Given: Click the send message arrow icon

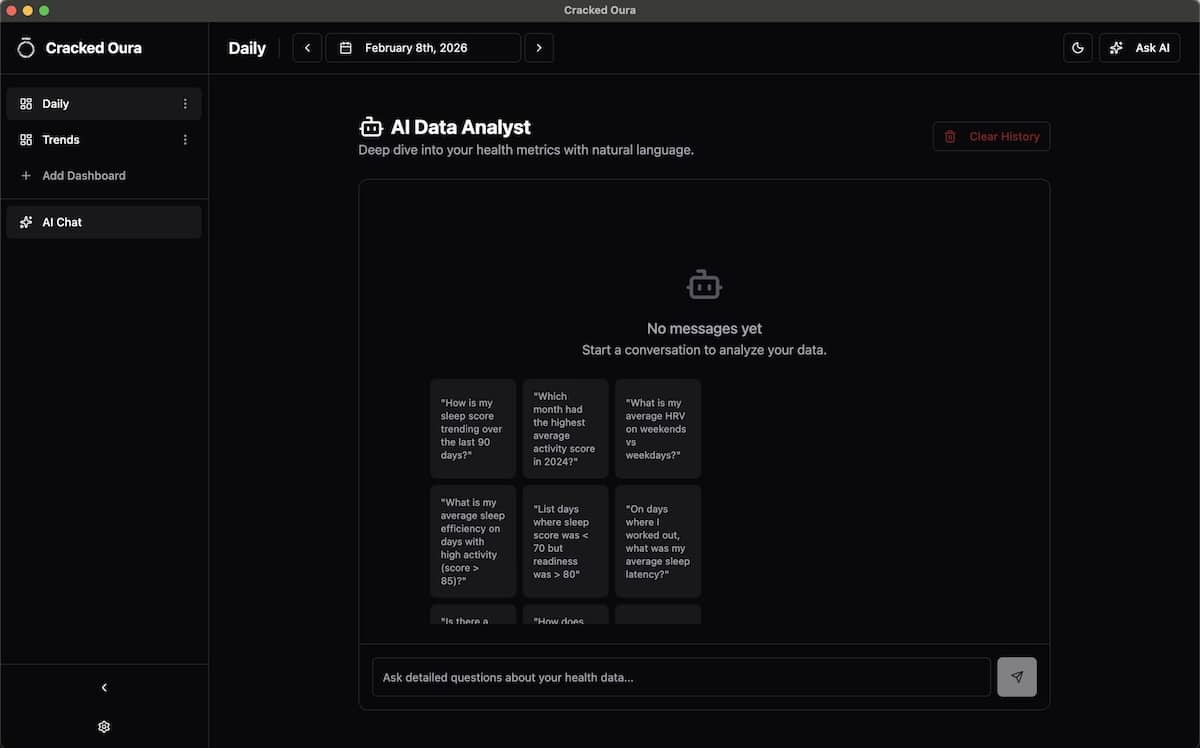Looking at the screenshot, I should [x=1017, y=677].
